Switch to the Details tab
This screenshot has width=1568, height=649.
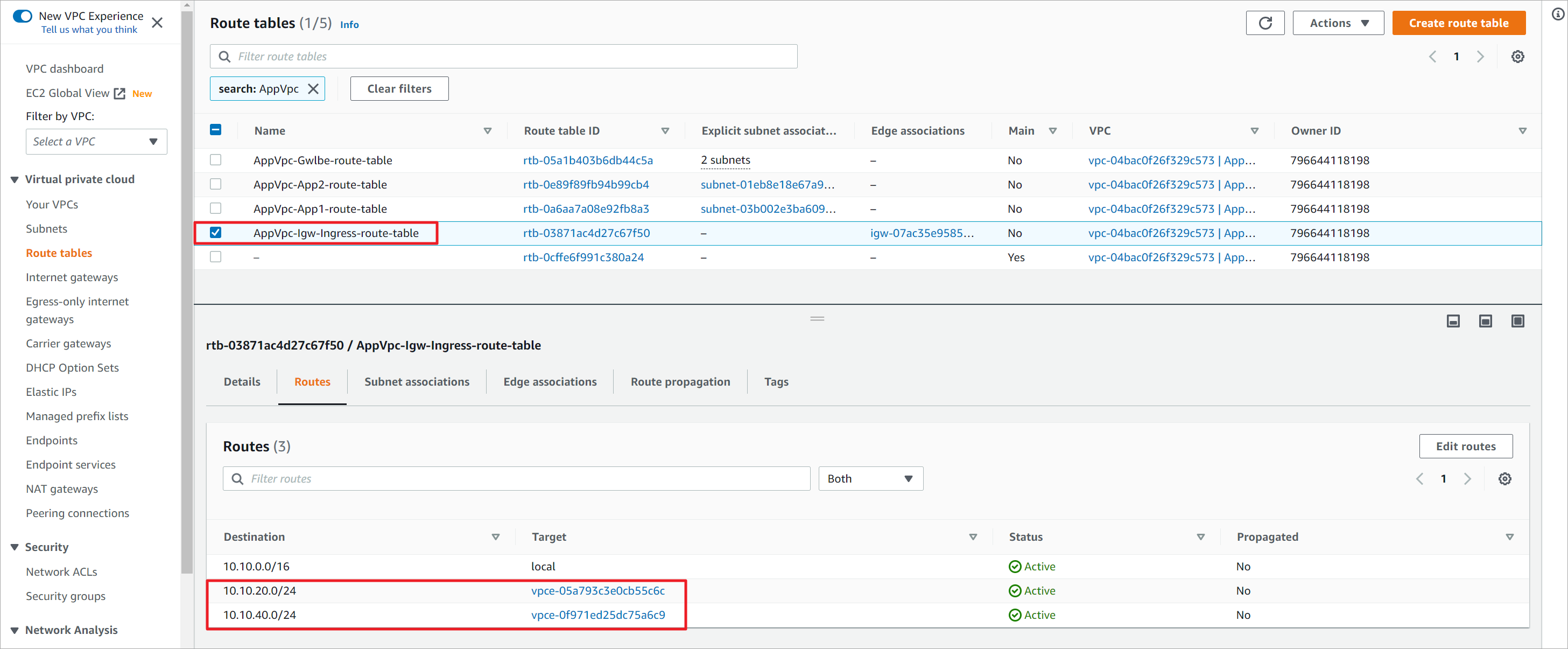[x=242, y=382]
